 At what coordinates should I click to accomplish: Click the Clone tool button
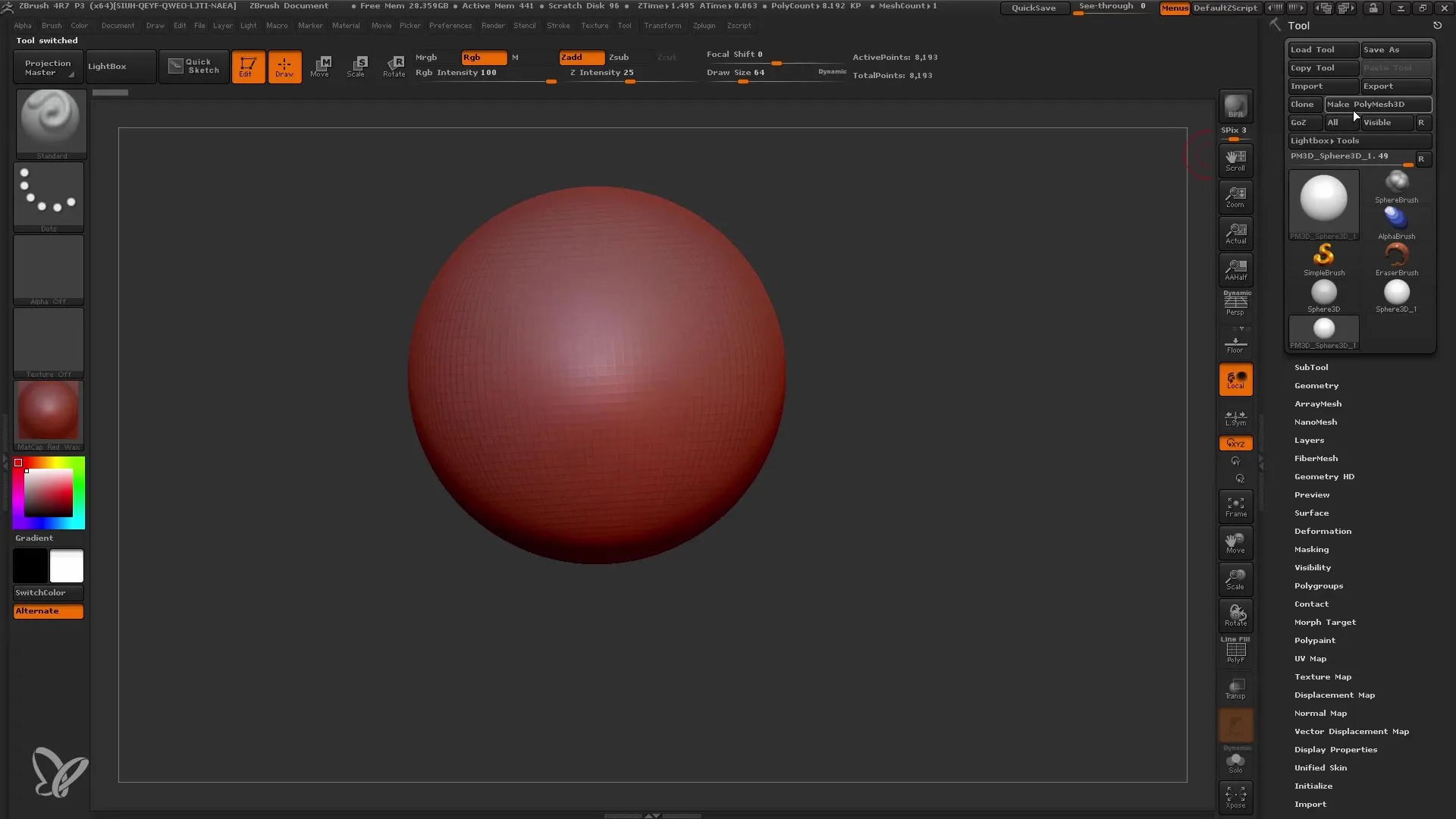coord(1303,104)
